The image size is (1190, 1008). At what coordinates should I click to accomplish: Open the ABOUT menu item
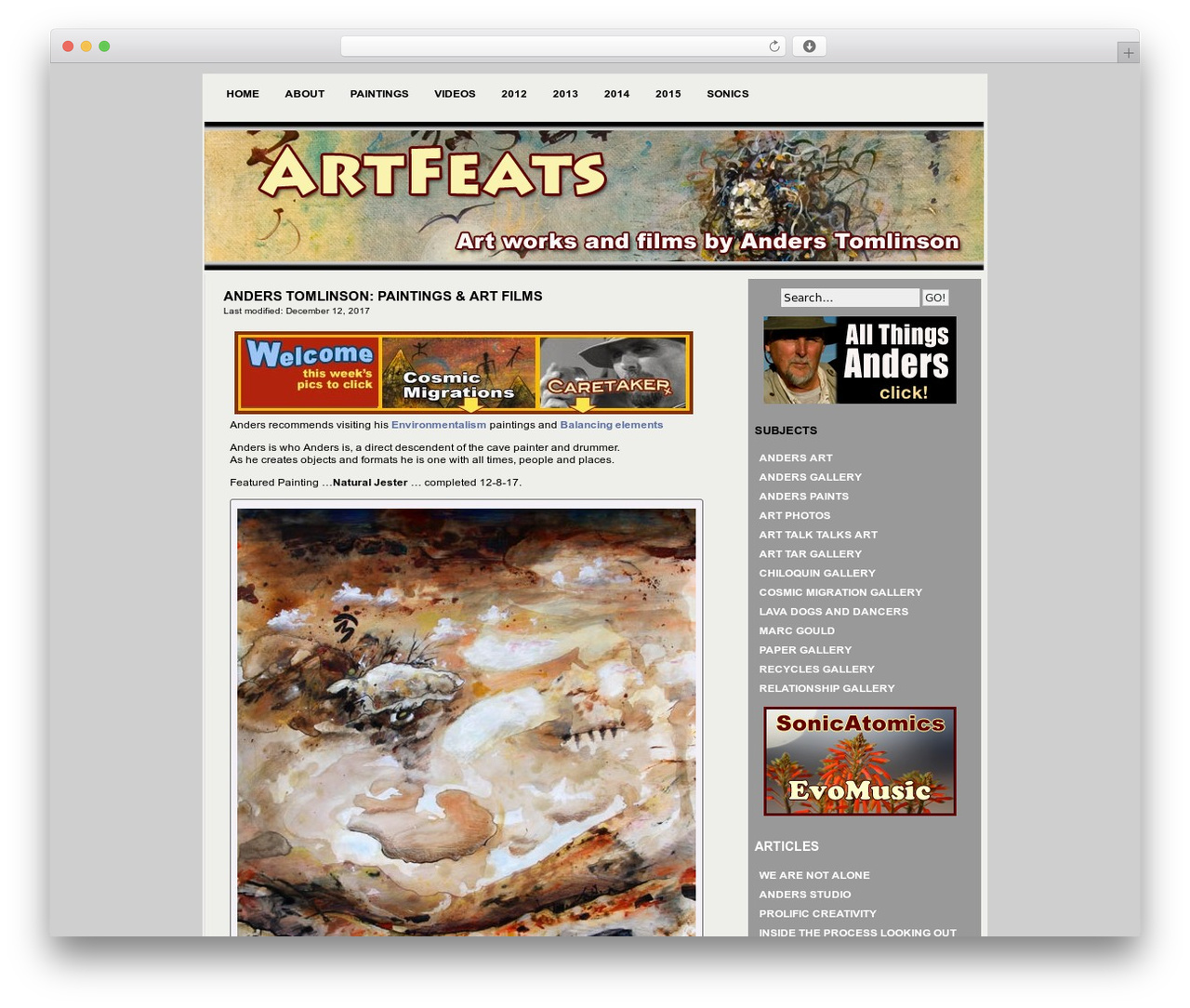coord(305,94)
